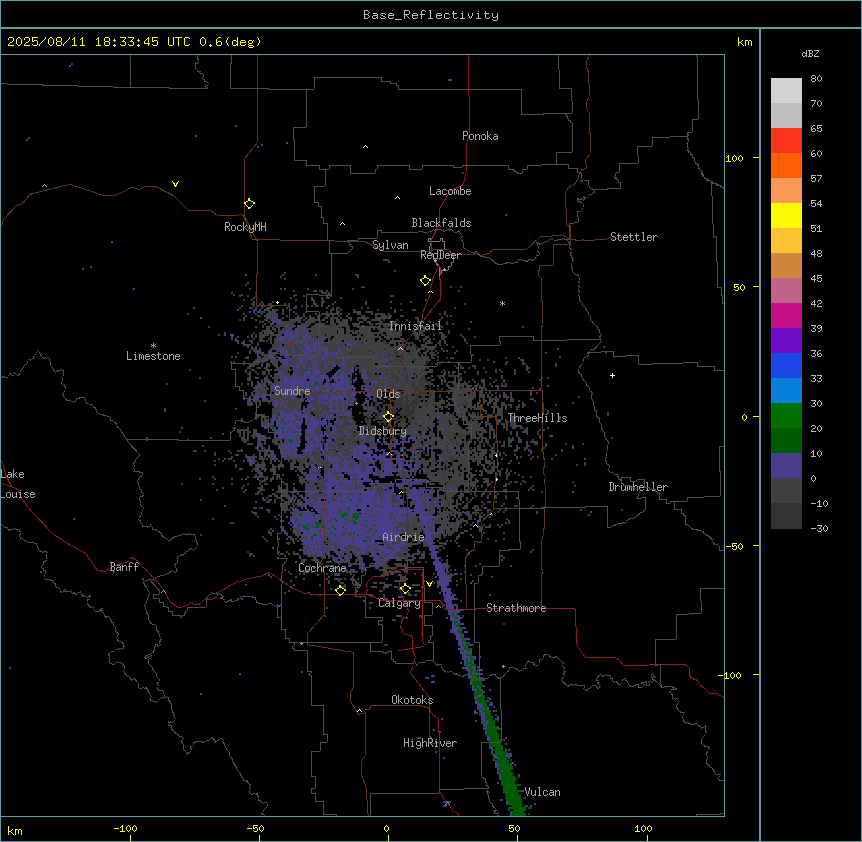The width and height of the screenshot is (862, 842).
Task: Click the Olds town label
Action: click(388, 394)
